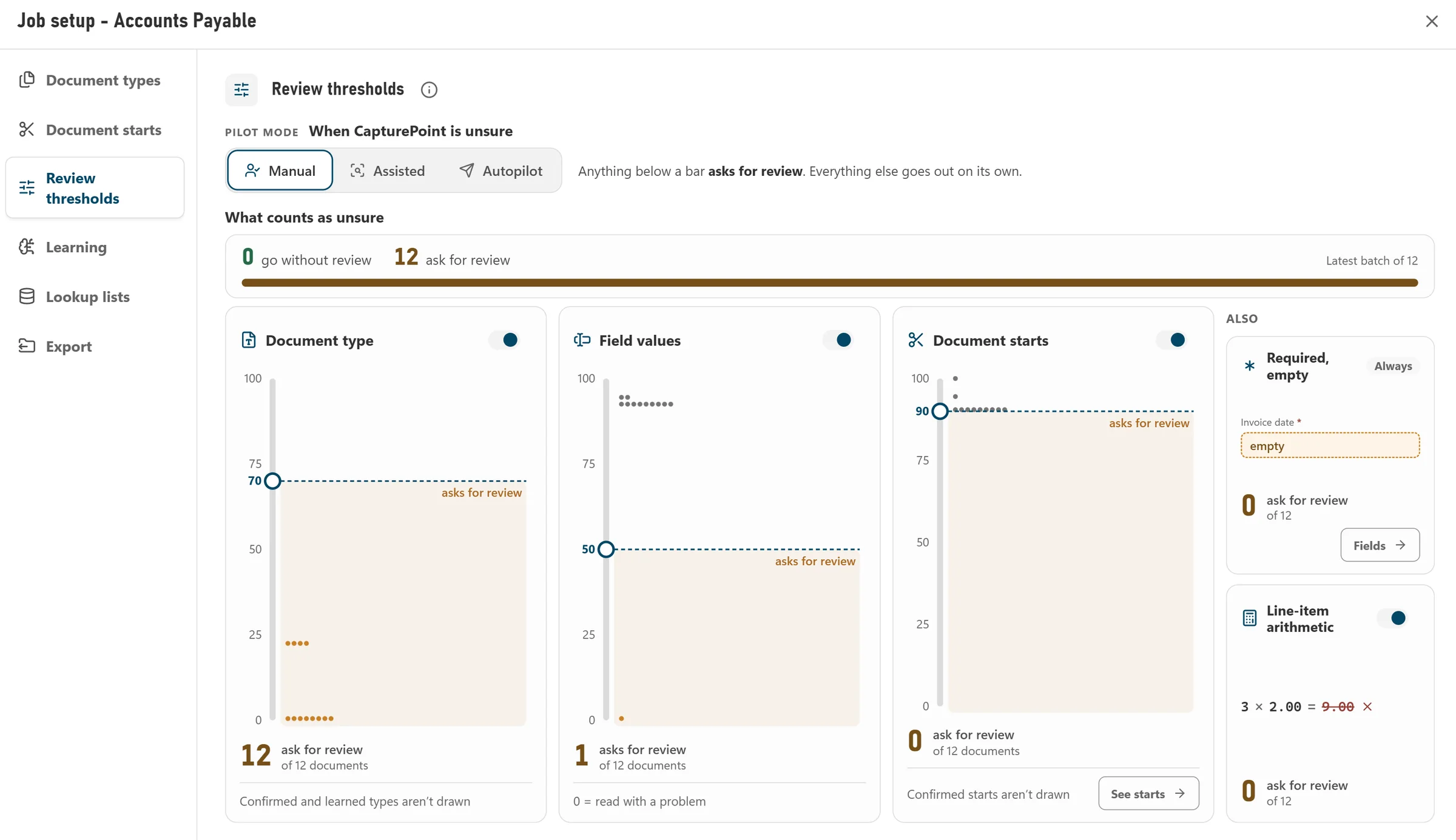The image size is (1456, 840).
Task: Click the Always badge
Action: tap(1393, 366)
